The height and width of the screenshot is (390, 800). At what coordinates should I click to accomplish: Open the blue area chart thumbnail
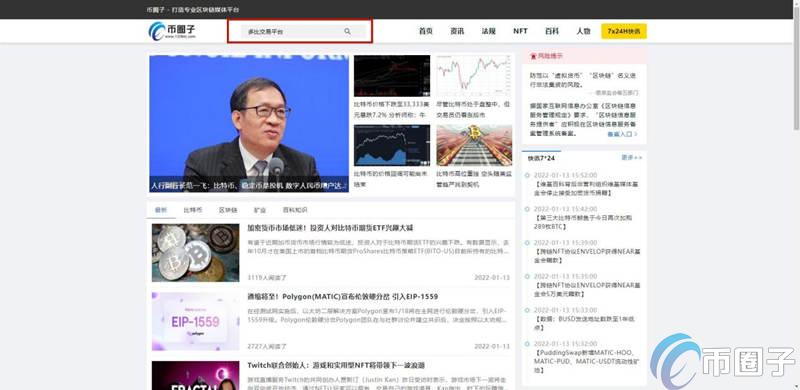[392, 145]
